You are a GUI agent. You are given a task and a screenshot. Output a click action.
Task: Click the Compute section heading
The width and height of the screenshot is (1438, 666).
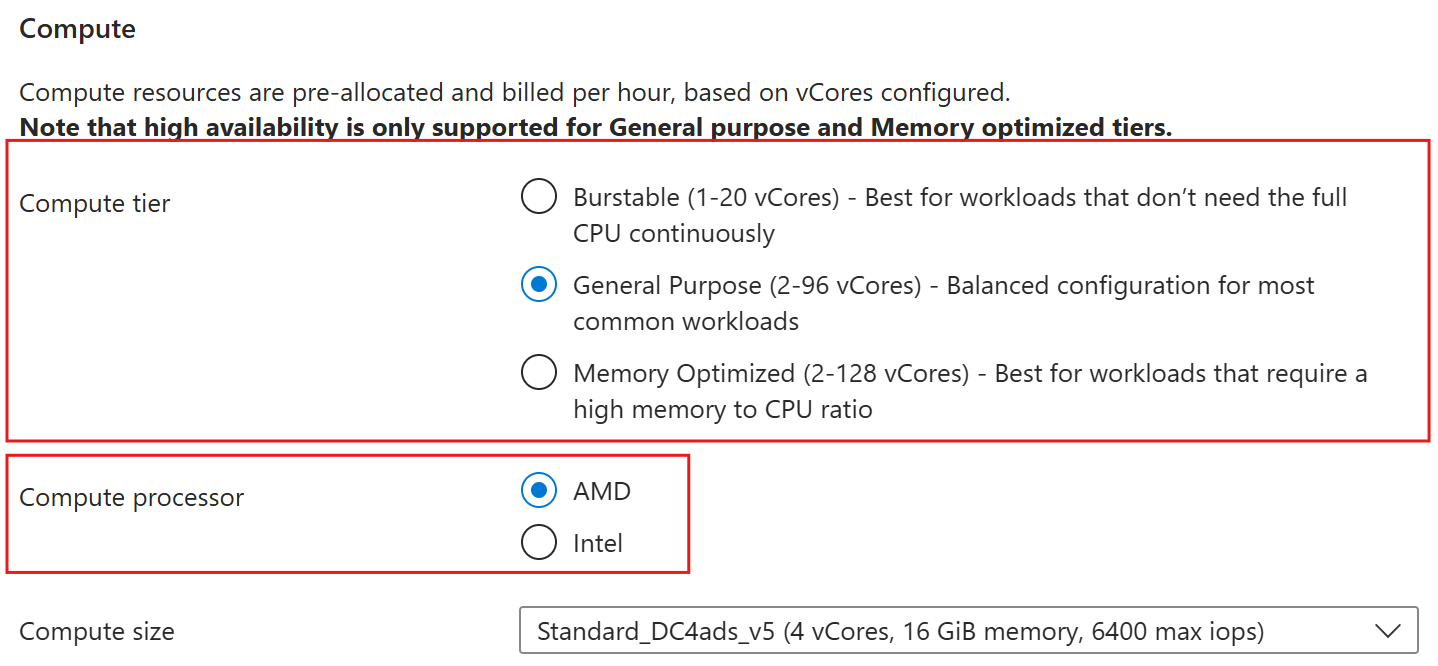(x=77, y=29)
